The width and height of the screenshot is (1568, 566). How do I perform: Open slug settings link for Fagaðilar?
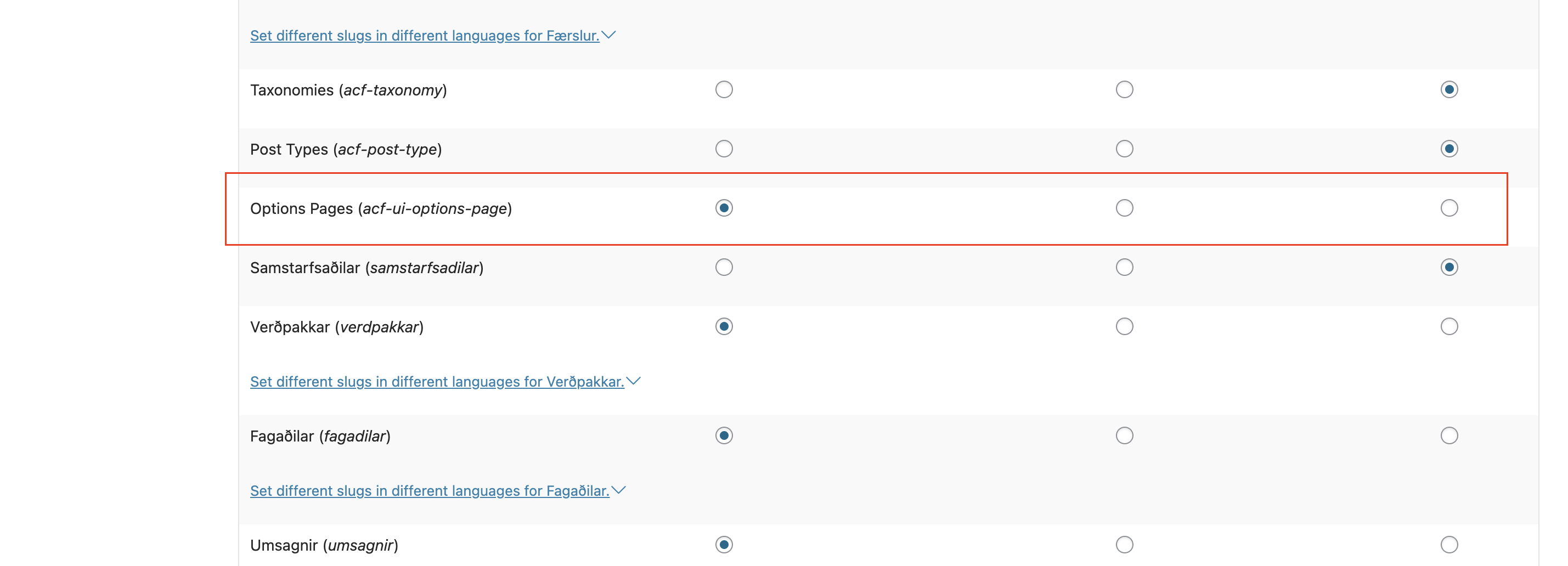click(430, 490)
